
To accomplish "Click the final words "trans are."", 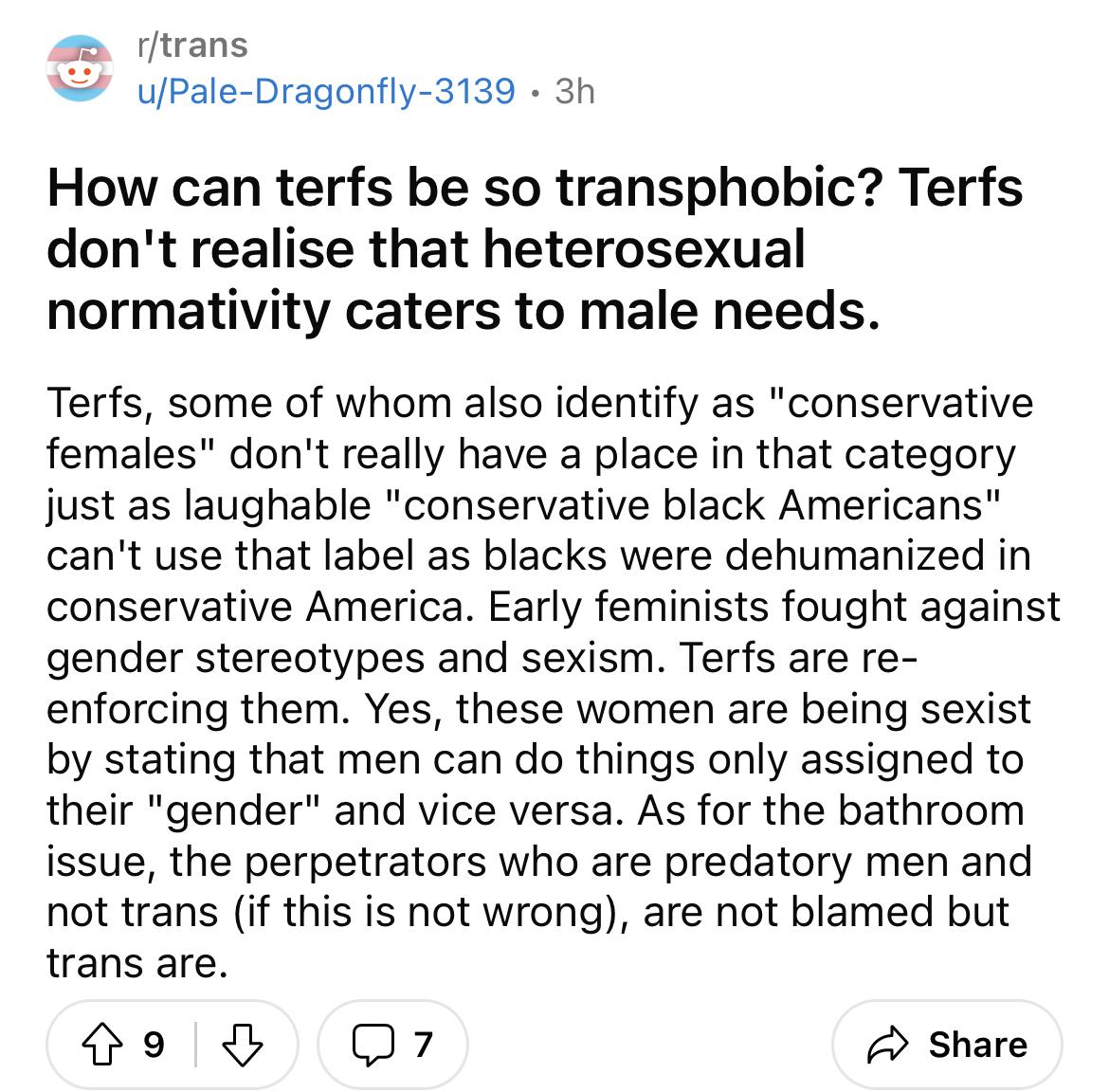I will [137, 963].
